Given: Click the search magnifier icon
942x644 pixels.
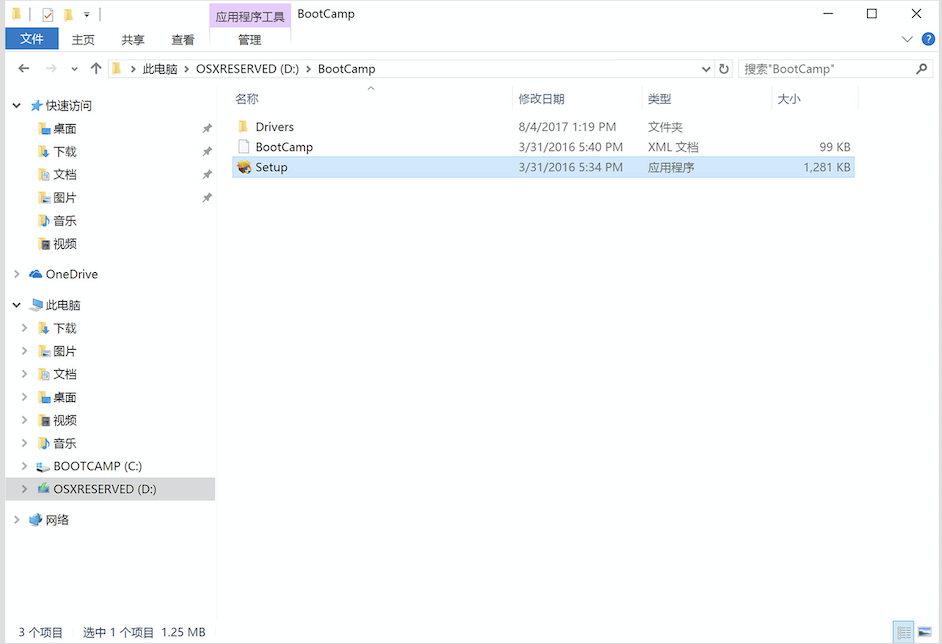Looking at the screenshot, I should pyautogui.click(x=922, y=69).
